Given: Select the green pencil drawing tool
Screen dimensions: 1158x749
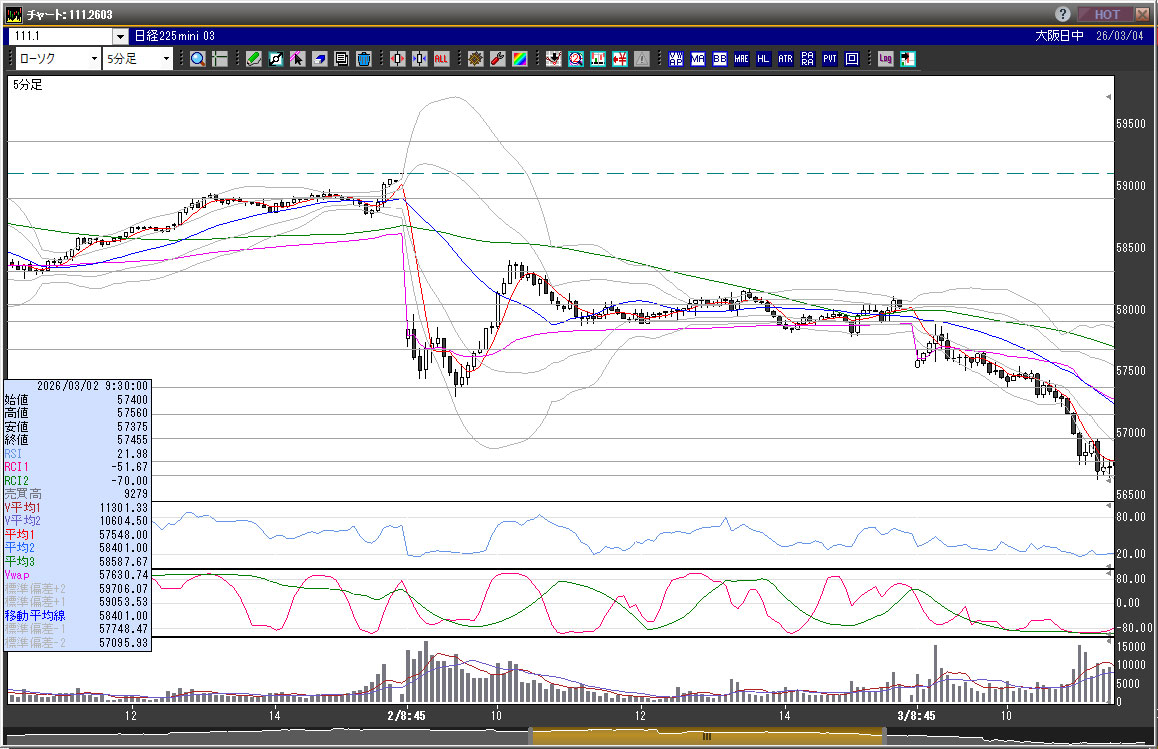Looking at the screenshot, I should pos(253,59).
